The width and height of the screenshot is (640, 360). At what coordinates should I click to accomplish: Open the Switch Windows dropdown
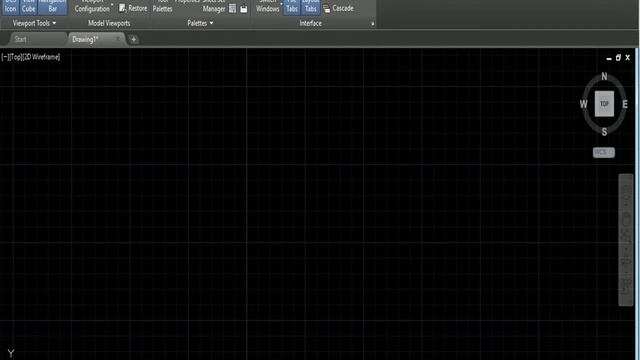(268, 7)
